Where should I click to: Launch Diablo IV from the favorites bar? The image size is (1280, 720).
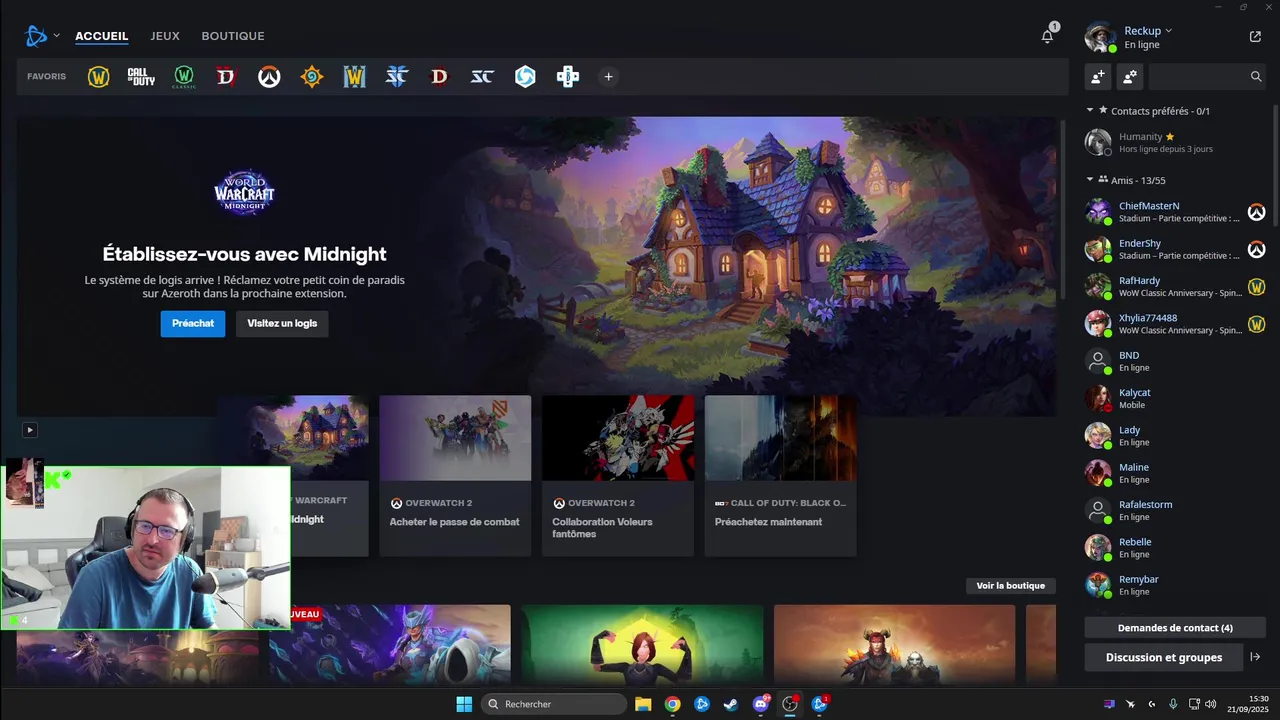tap(227, 77)
